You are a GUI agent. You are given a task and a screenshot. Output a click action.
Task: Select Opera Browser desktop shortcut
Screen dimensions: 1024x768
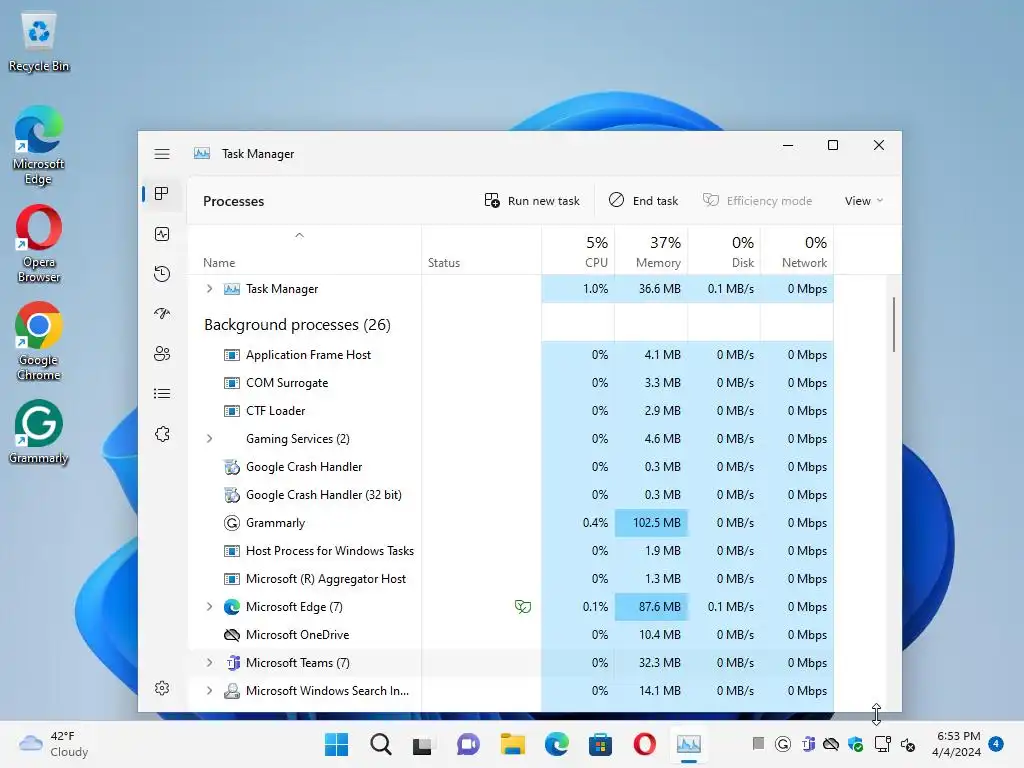coord(39,244)
